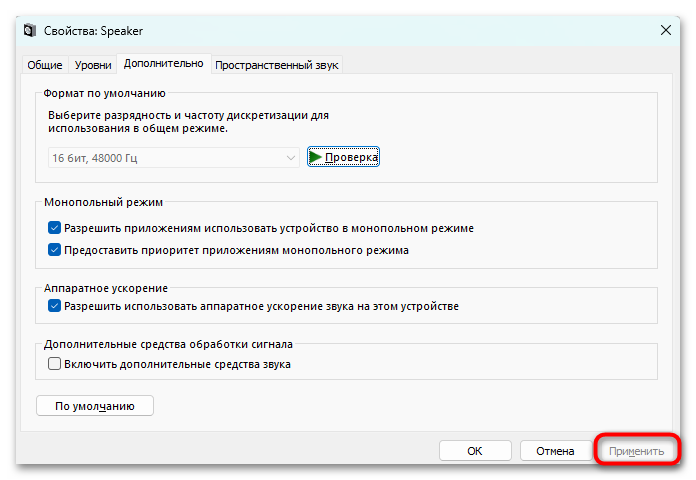
Task: Open the Уровни tab
Action: [x=93, y=65]
